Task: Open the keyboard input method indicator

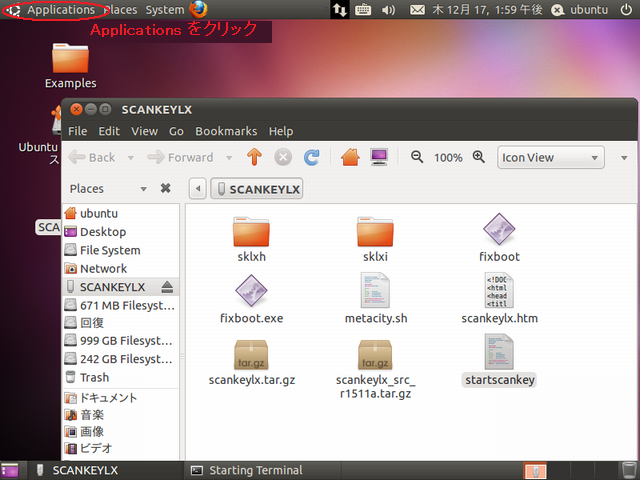Action: tap(363, 9)
